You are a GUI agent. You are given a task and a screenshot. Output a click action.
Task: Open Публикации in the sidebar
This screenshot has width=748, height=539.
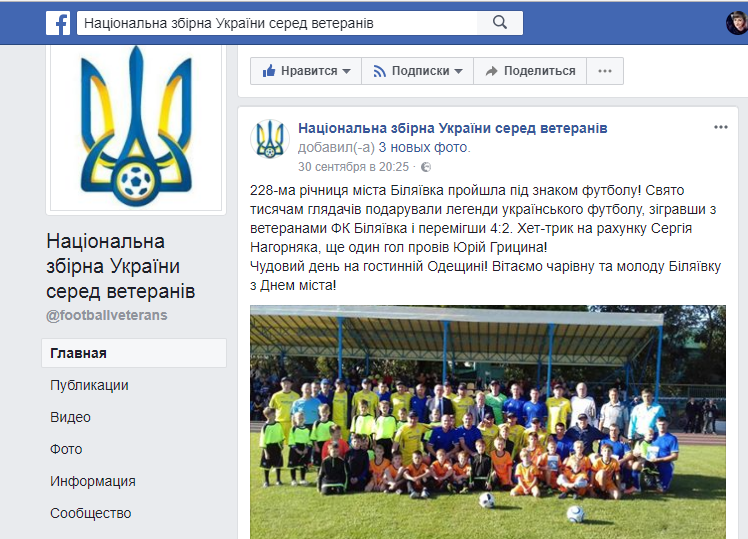coord(89,385)
